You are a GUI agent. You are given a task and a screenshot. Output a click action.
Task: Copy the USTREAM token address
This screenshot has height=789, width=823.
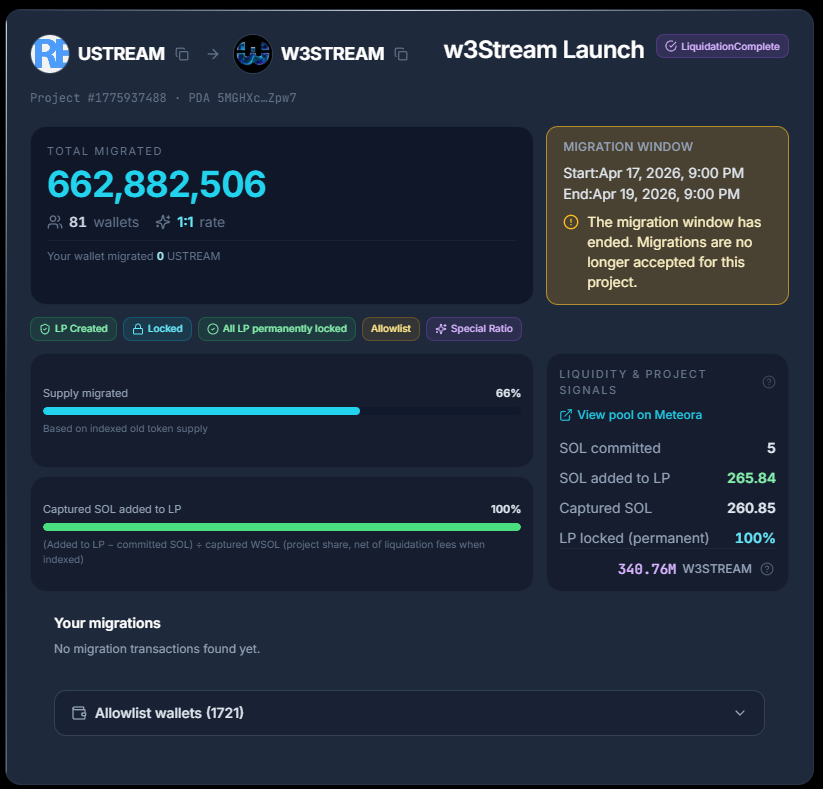[x=182, y=54]
